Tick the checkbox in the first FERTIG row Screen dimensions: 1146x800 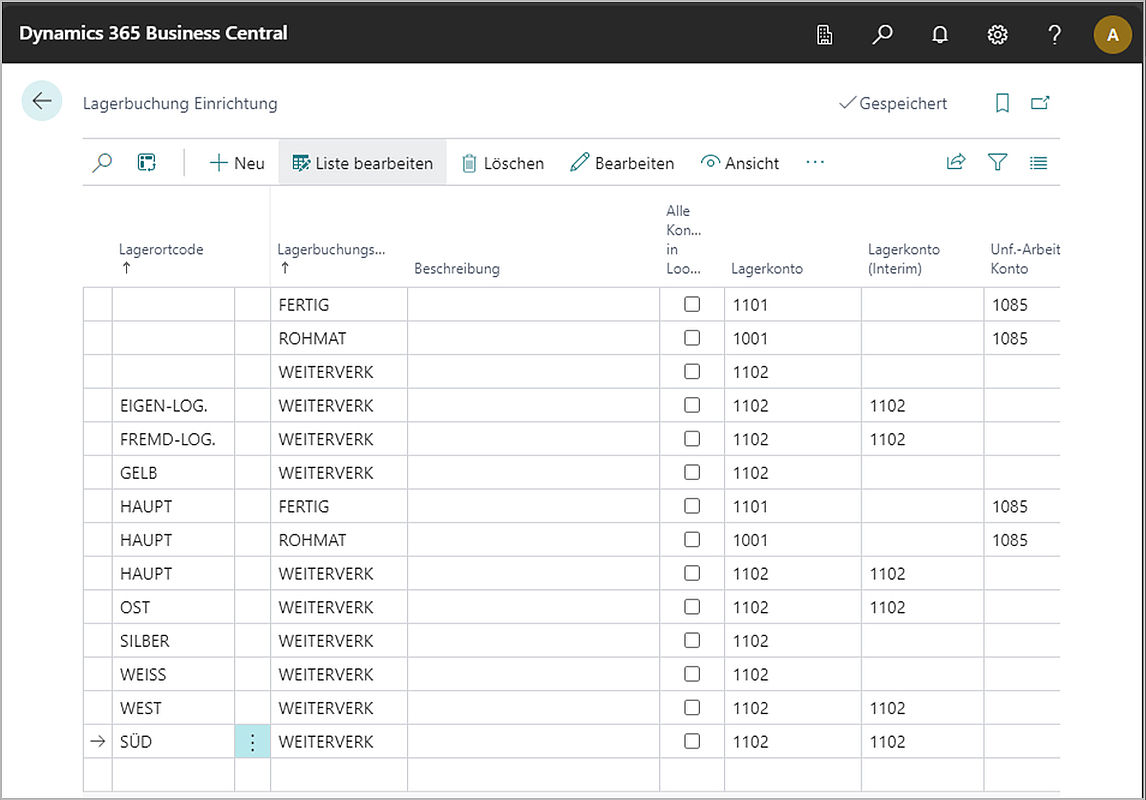coord(691,304)
